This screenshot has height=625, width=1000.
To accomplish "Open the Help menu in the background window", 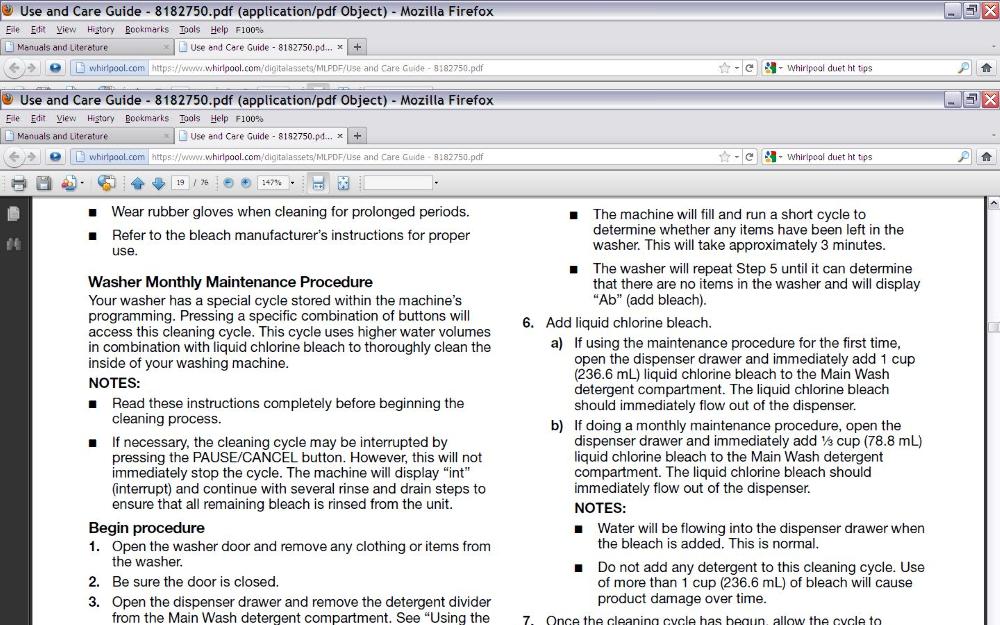I will point(219,29).
